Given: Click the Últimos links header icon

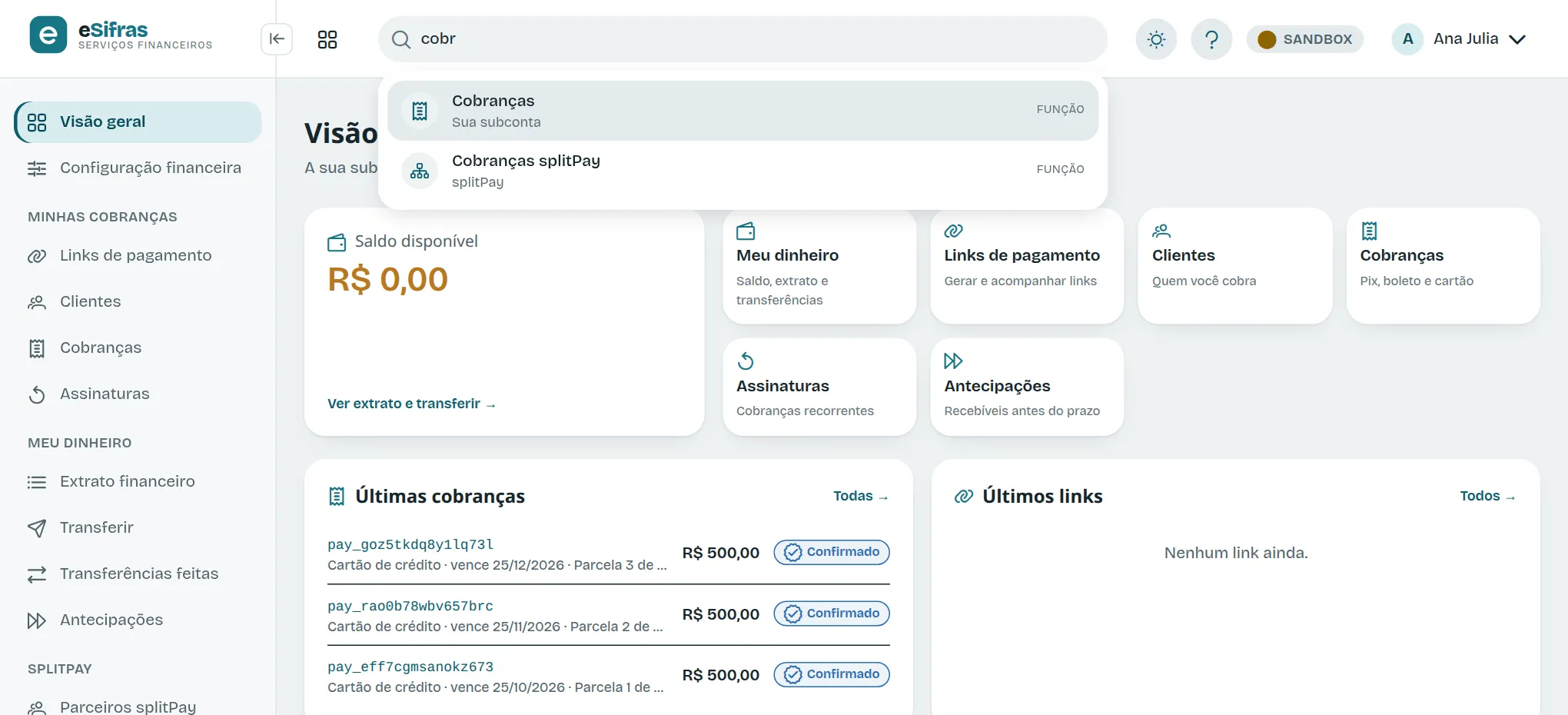Looking at the screenshot, I should (x=964, y=497).
